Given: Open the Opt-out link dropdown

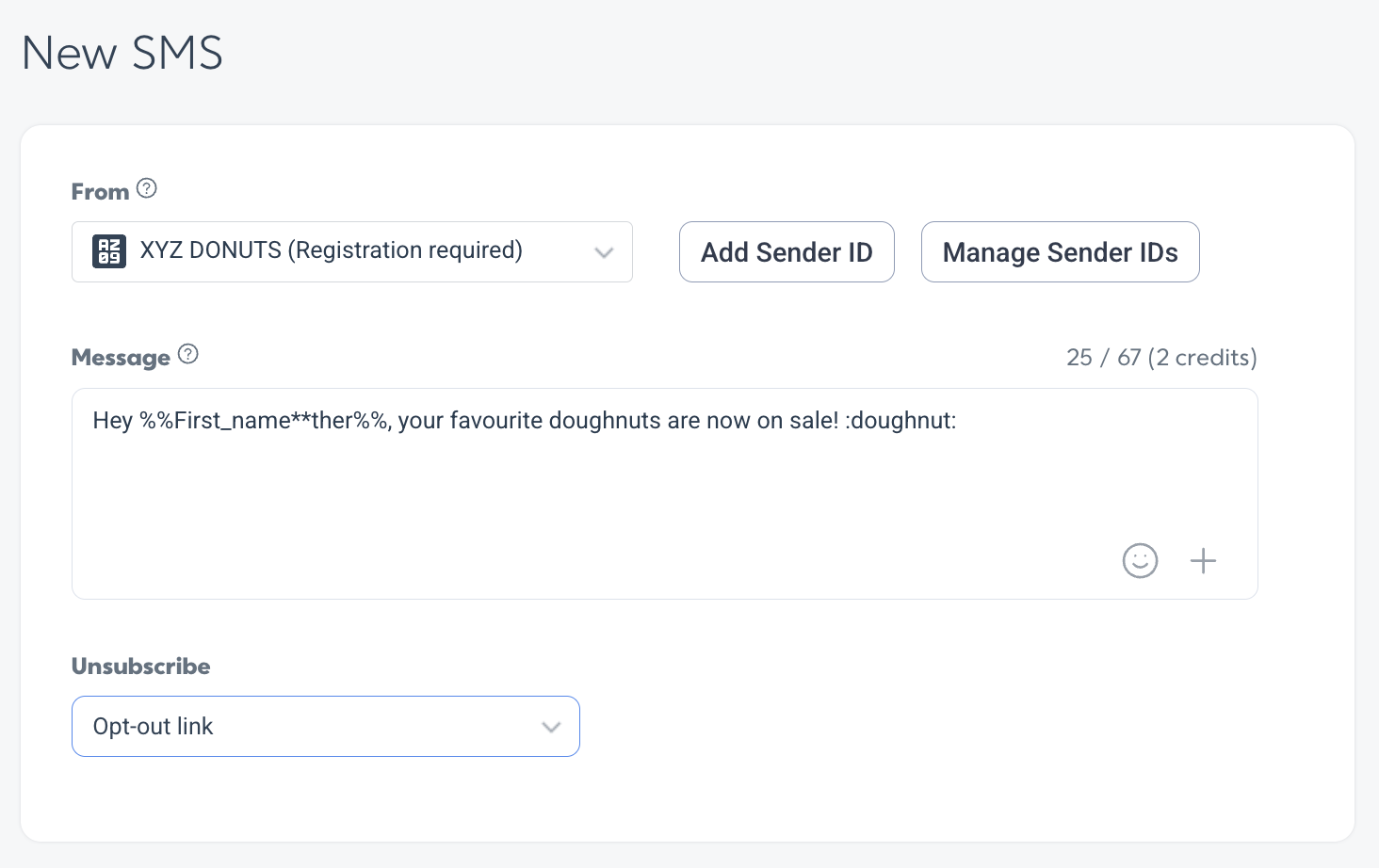Looking at the screenshot, I should (x=326, y=726).
